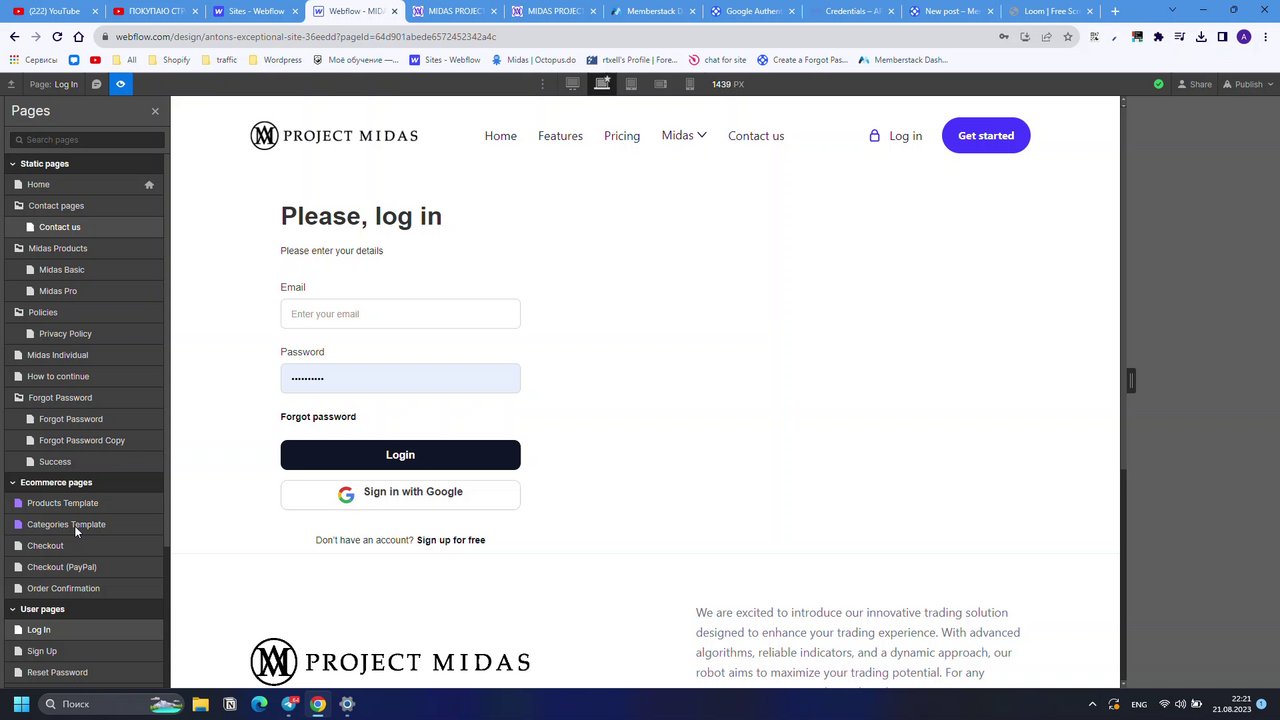Click the Sign in with Google button
The height and width of the screenshot is (720, 1280).
(x=400, y=494)
